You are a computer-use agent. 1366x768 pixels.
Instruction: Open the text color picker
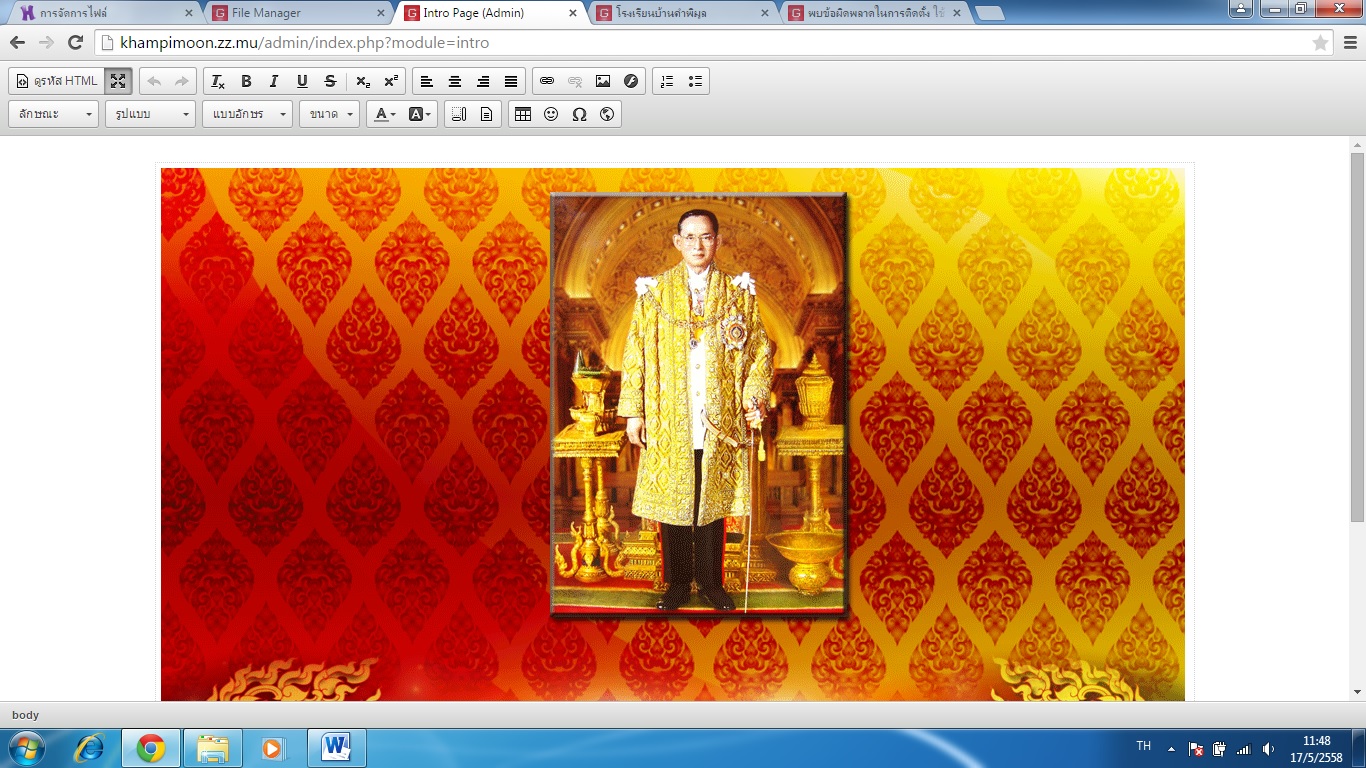tap(384, 114)
